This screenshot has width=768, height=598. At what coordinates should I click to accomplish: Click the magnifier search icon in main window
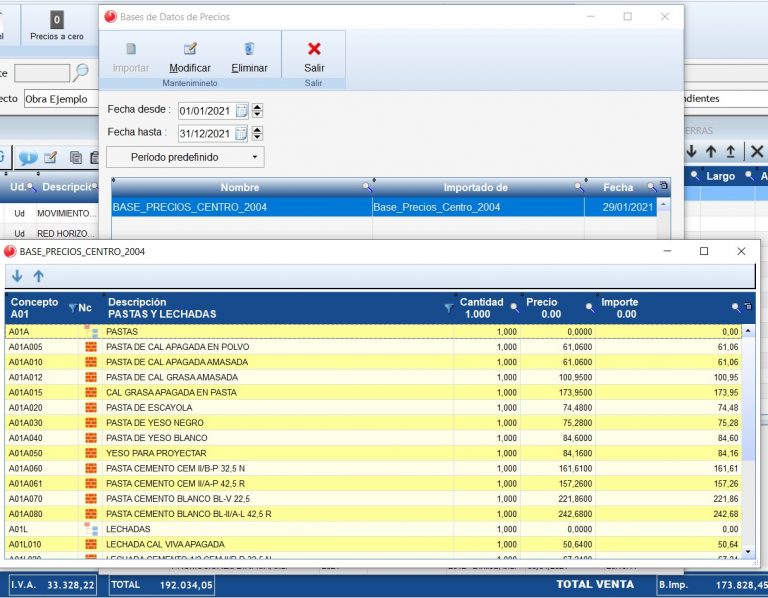81,72
